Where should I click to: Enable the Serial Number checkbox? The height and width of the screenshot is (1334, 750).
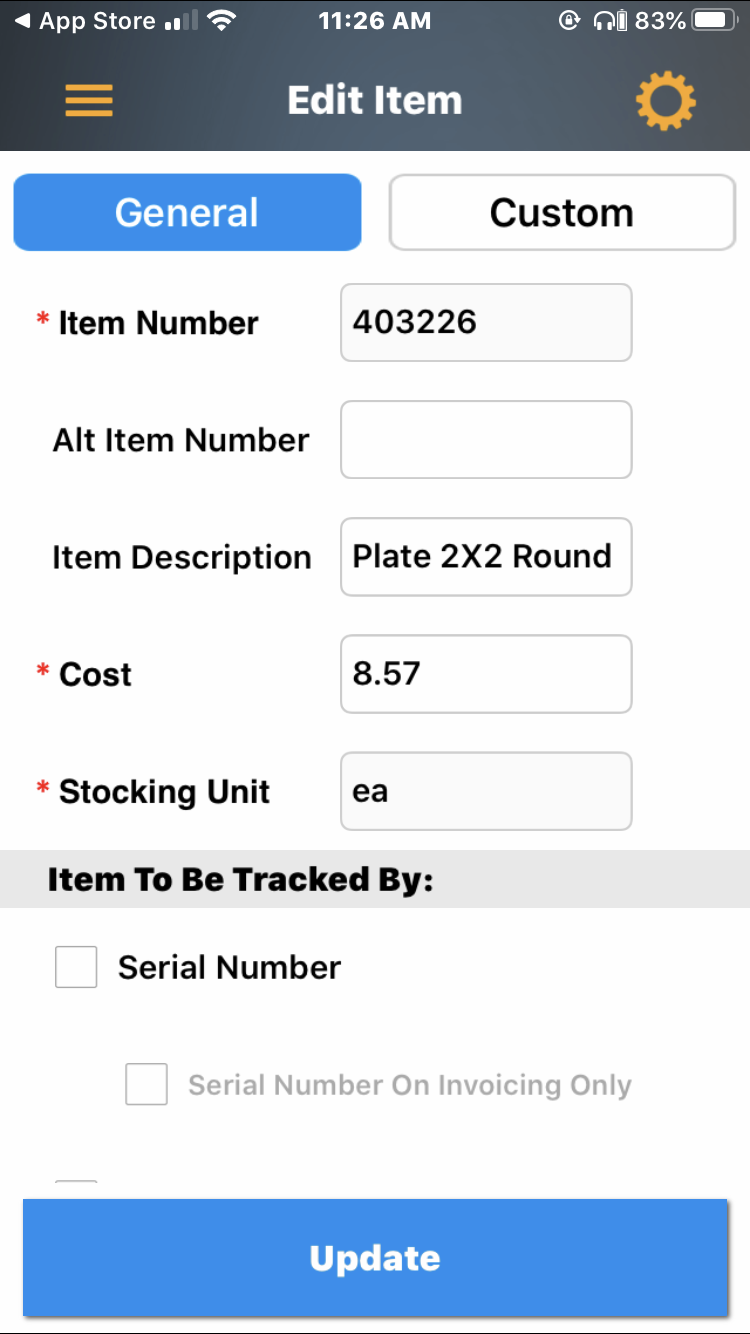[x=76, y=967]
